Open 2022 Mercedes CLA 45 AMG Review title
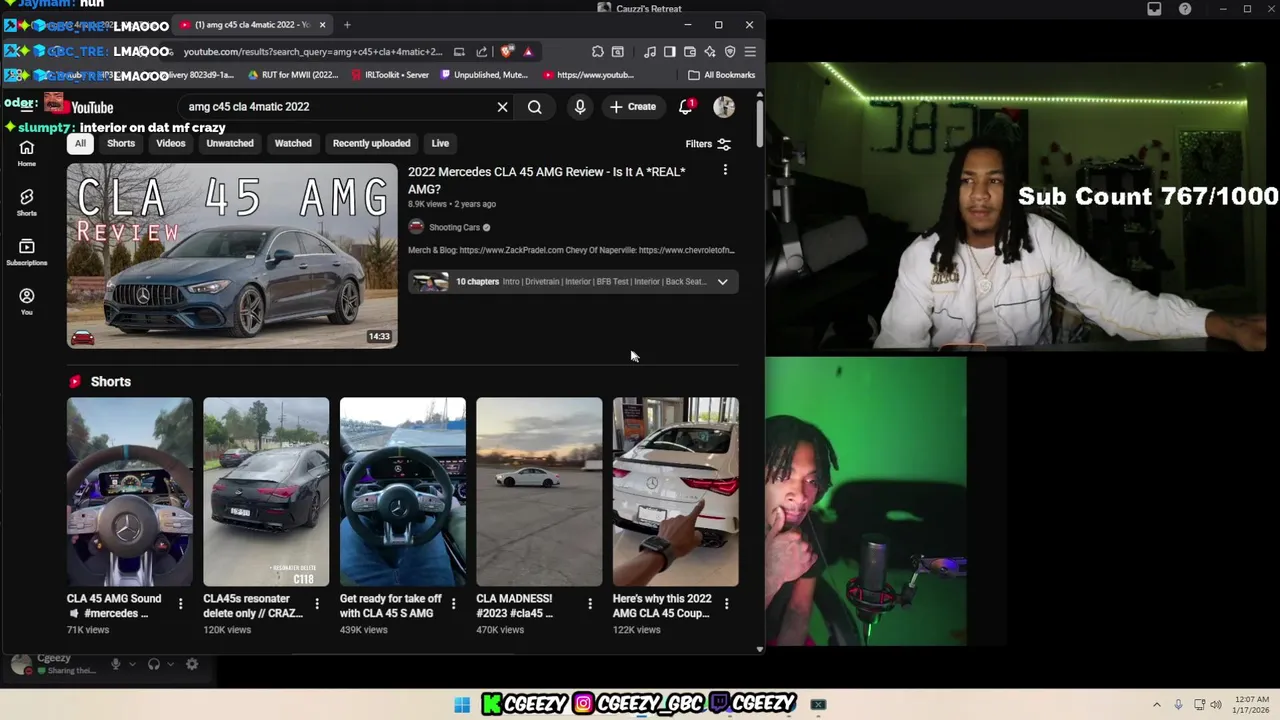The height and width of the screenshot is (720, 1280). pyautogui.click(x=547, y=180)
